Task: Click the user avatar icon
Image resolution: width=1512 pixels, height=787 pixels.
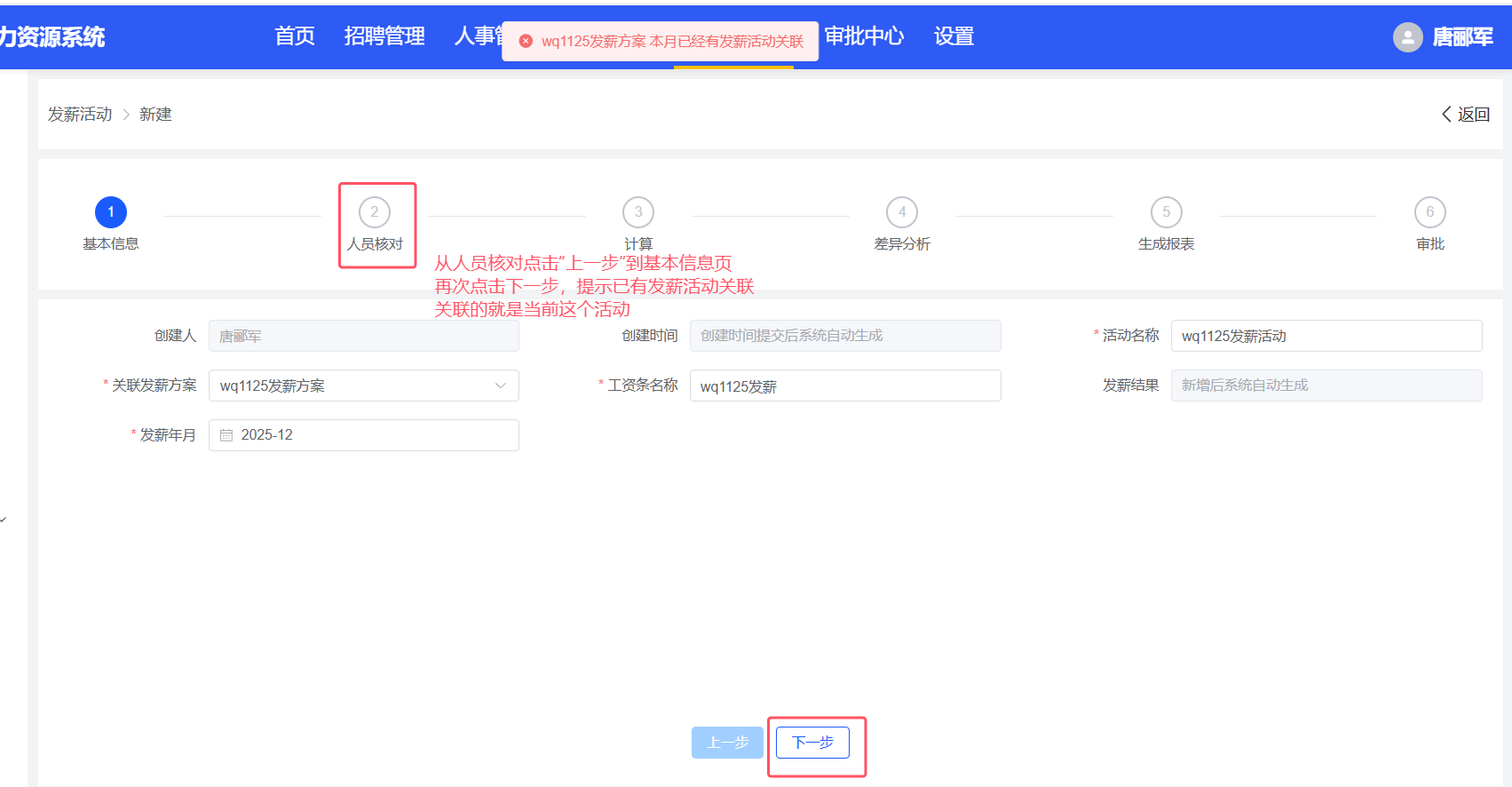Action: 1407,37
